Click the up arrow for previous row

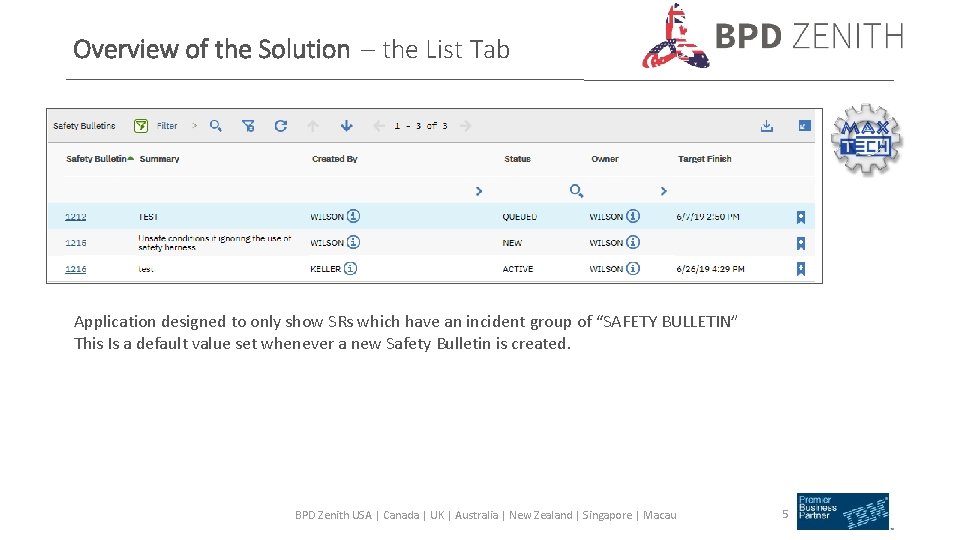(313, 126)
